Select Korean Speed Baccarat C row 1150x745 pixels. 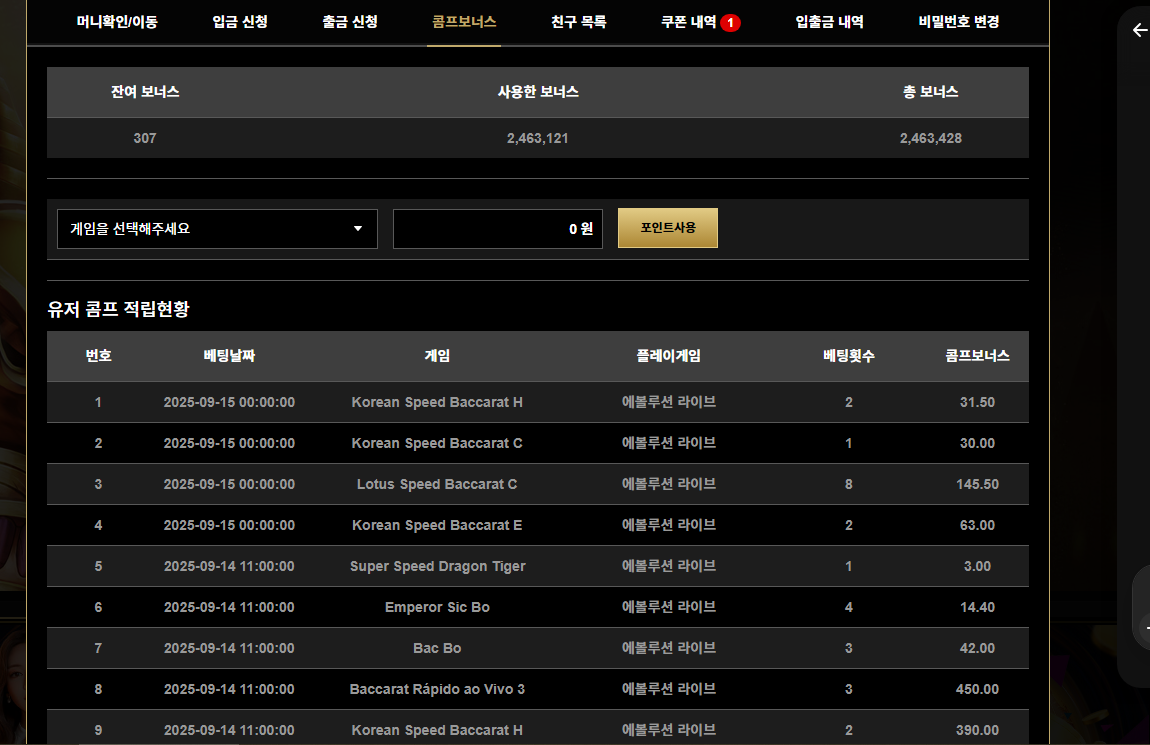pos(538,443)
